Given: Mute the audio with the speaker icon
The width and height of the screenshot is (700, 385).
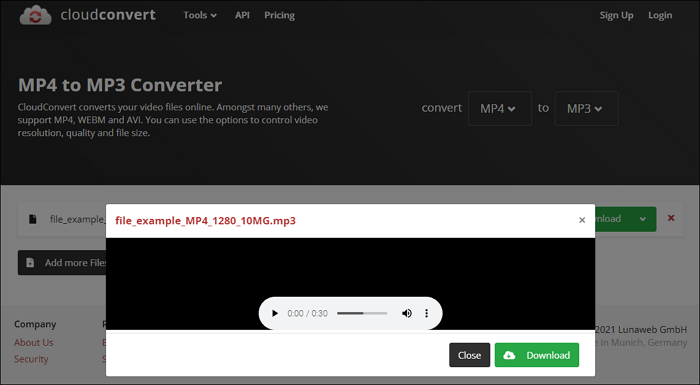Looking at the screenshot, I should point(406,314).
